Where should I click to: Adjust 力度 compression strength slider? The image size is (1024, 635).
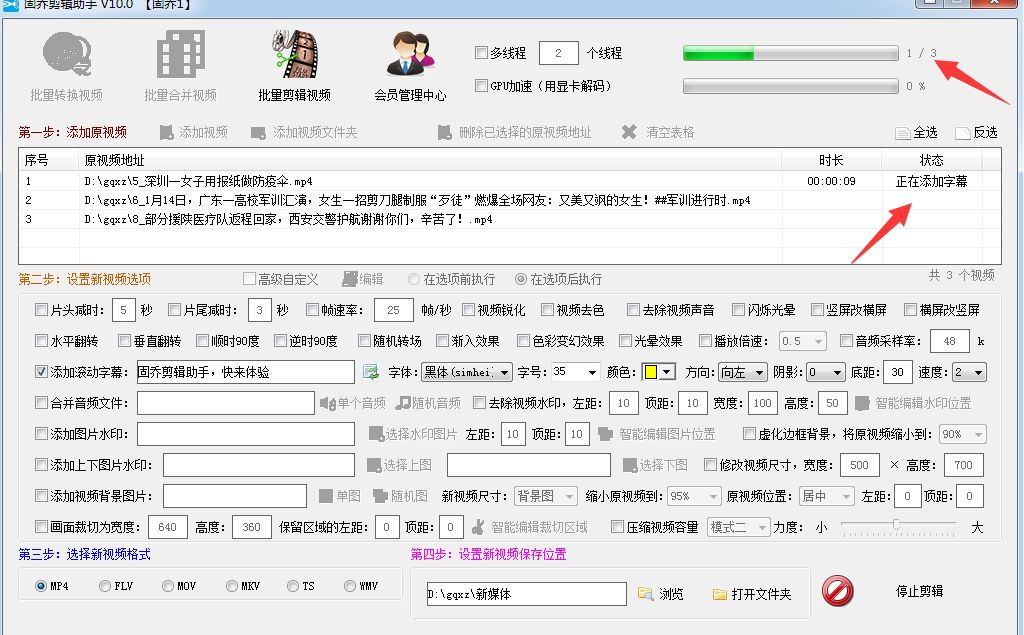click(x=897, y=525)
